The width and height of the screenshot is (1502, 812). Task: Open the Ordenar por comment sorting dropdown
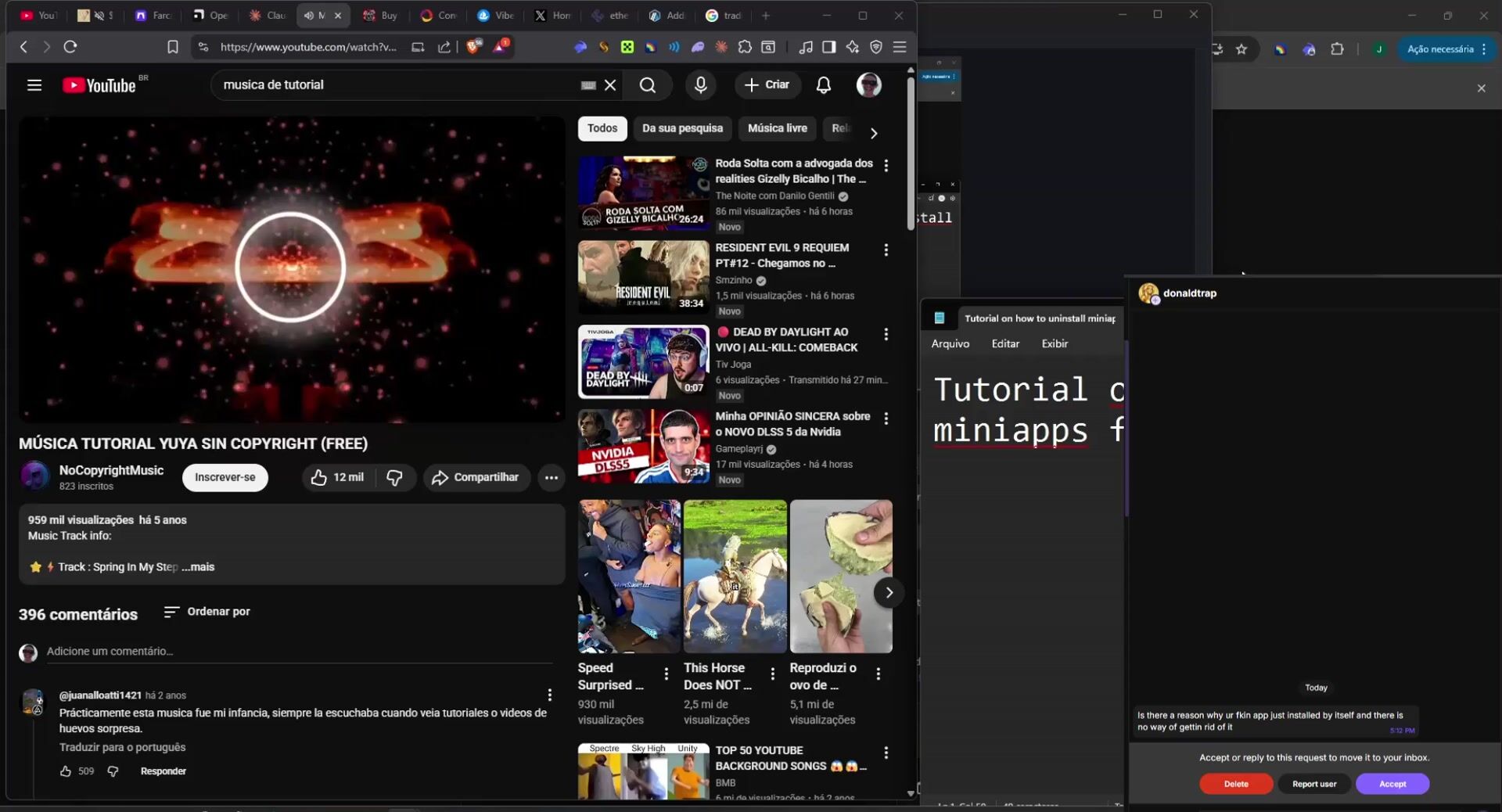pyautogui.click(x=207, y=612)
